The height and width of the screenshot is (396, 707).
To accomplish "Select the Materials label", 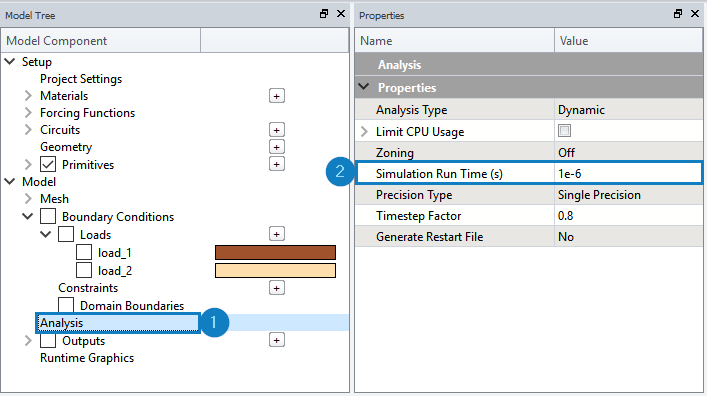I will pos(64,96).
